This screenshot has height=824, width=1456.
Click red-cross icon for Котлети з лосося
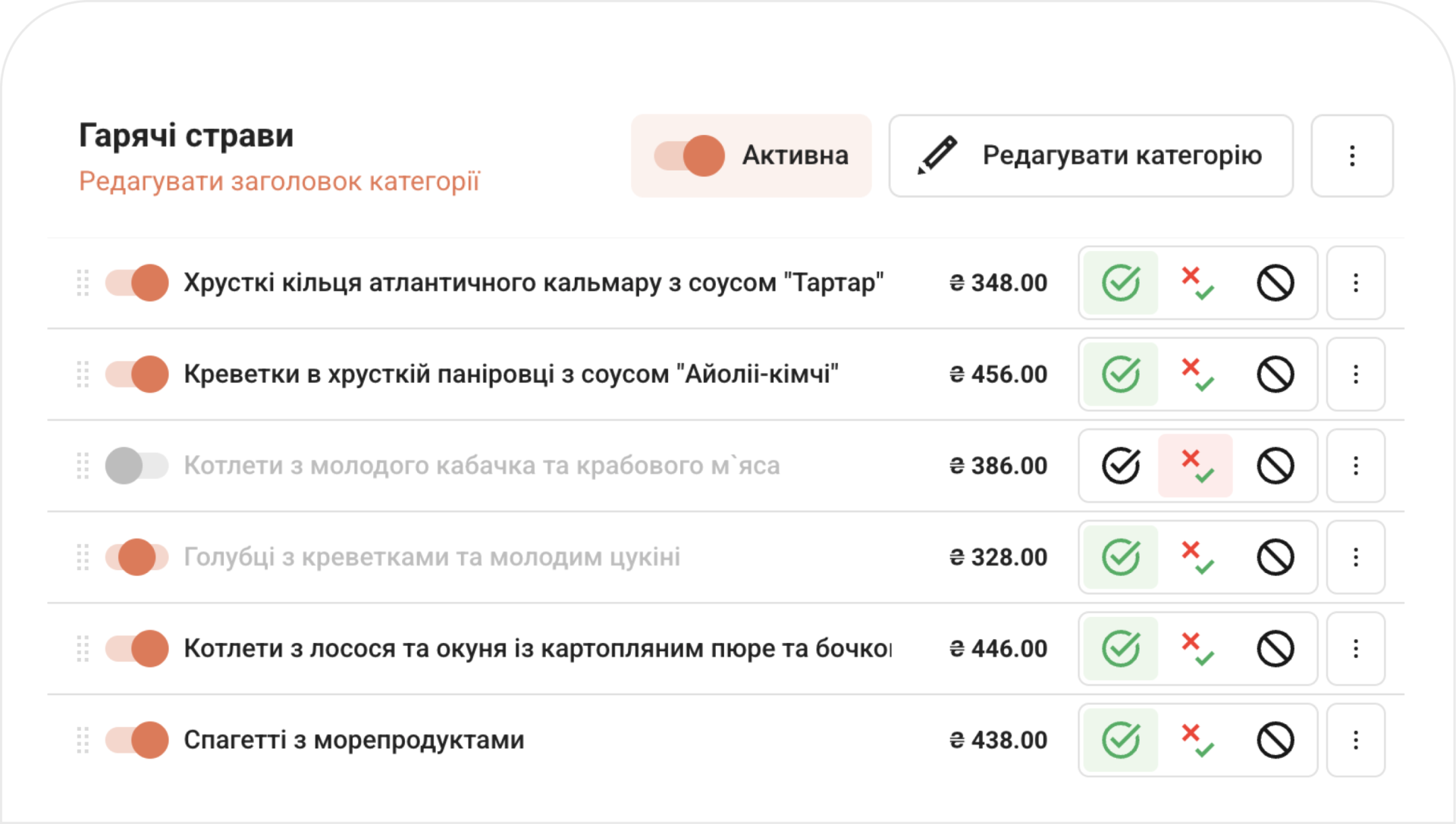pos(1197,649)
